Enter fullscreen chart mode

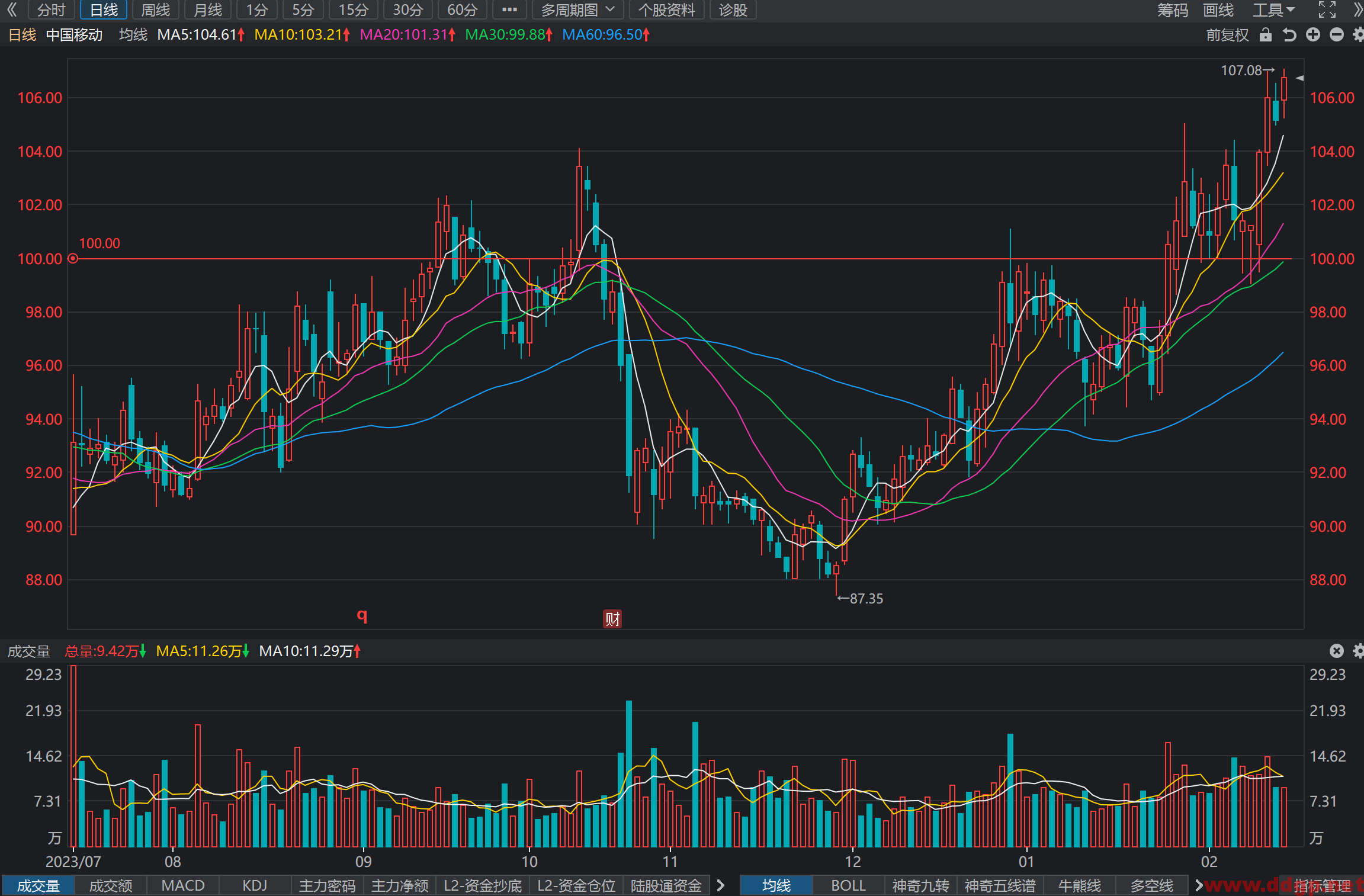1327,9
